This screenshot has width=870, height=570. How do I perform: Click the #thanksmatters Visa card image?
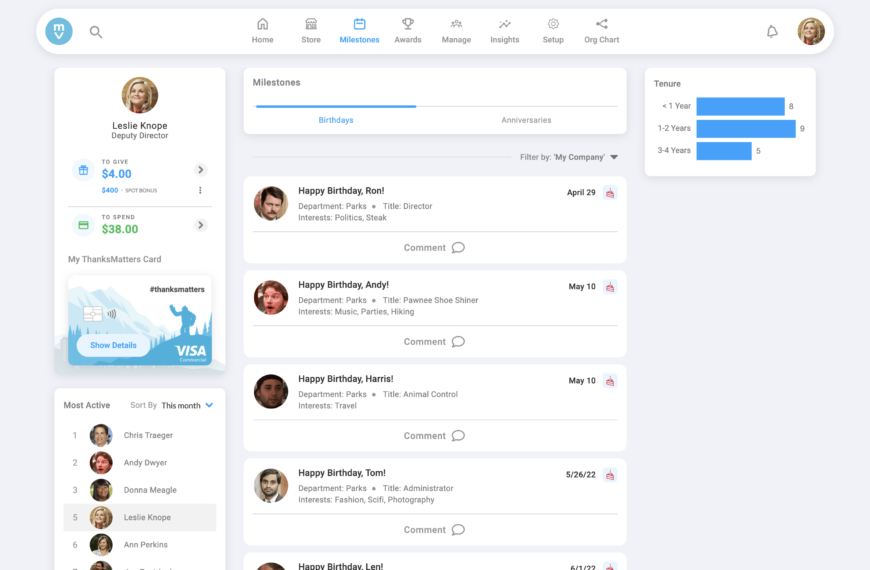(140, 320)
